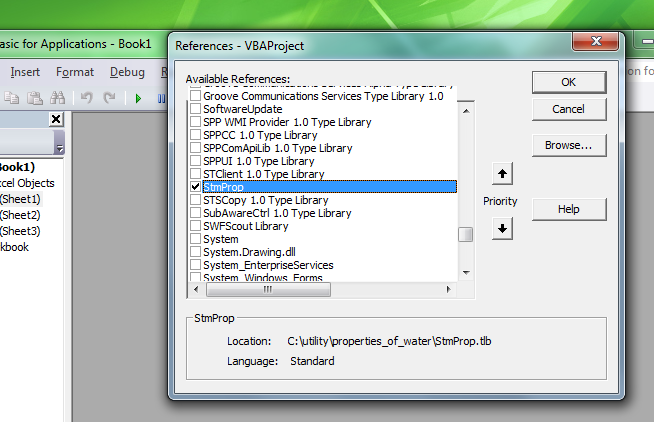Click the Redo arrow in toolbar
The width and height of the screenshot is (654, 422).
(108, 98)
